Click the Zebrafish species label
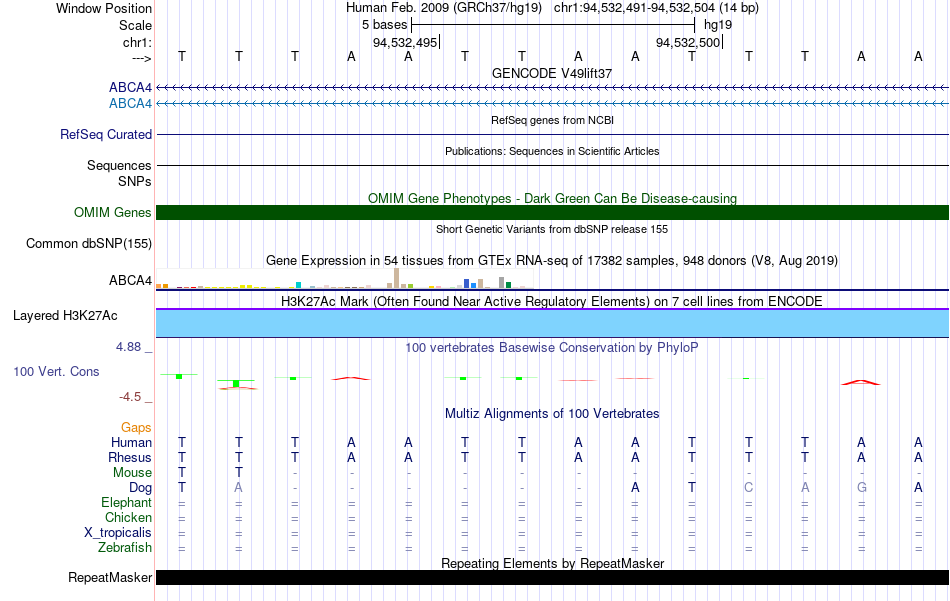 [x=125, y=548]
